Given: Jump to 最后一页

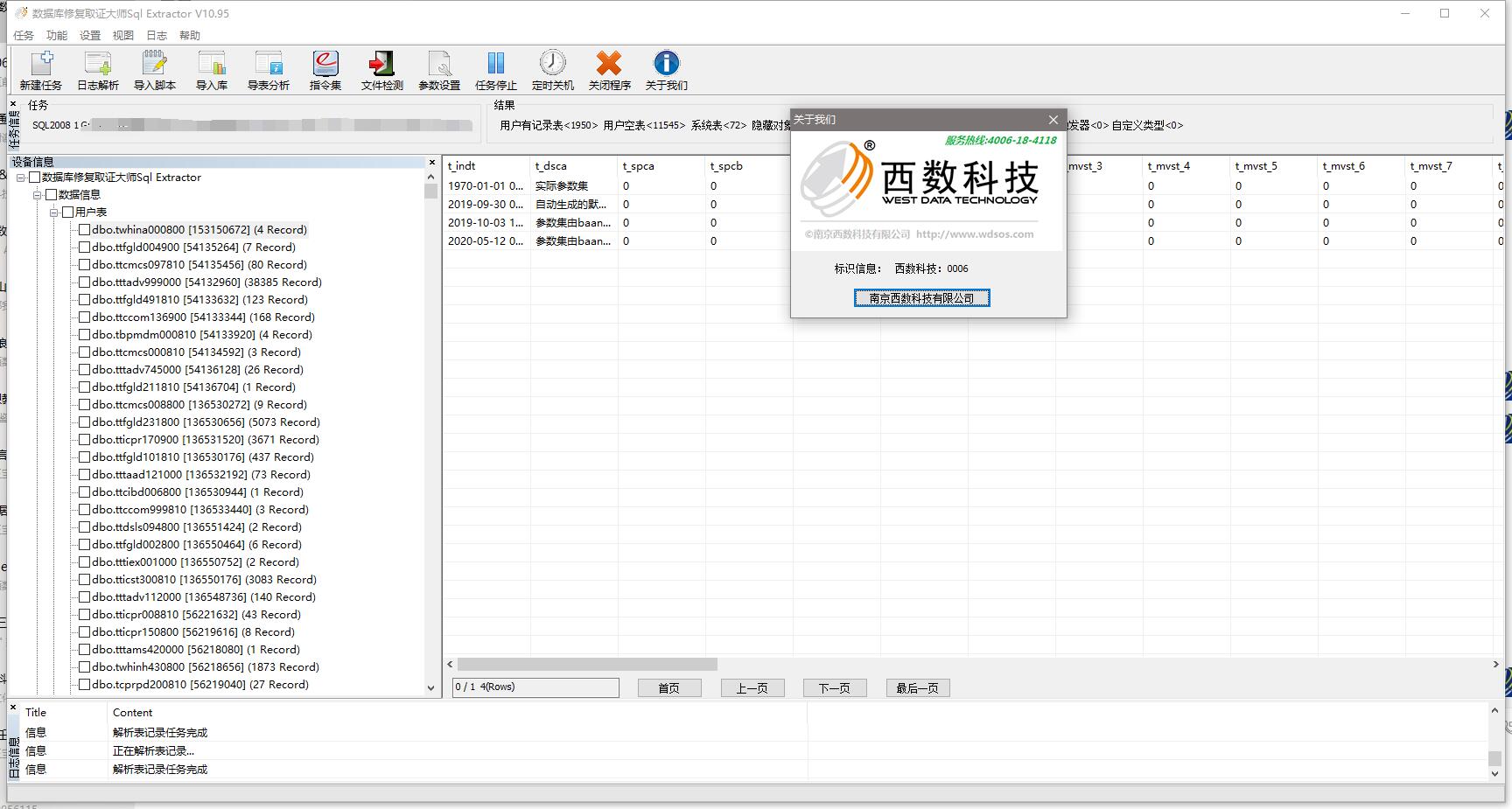Looking at the screenshot, I should (x=918, y=688).
